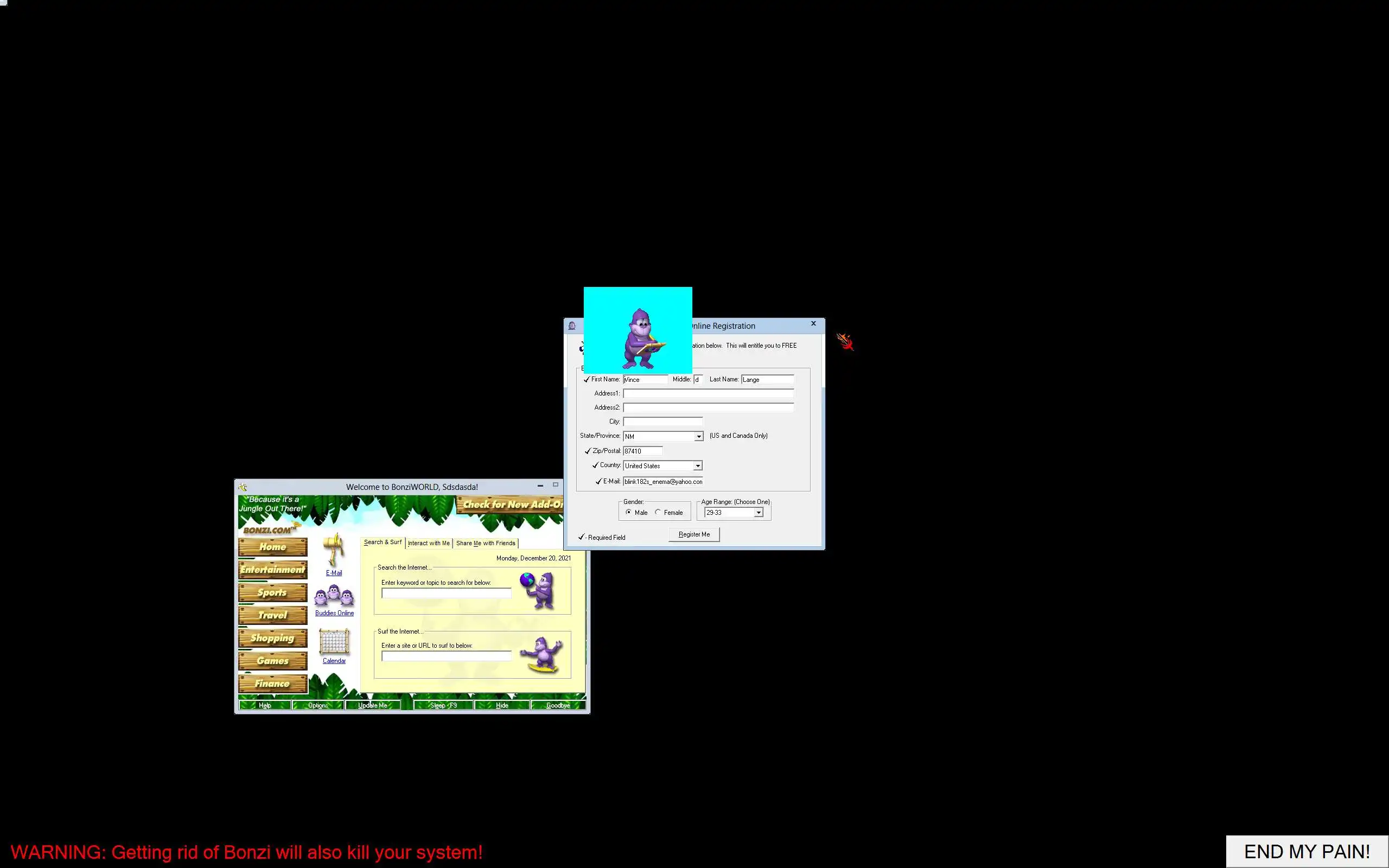Click the Bonzi icon in Registration title bar
Screen dimensions: 1389x868
[572, 325]
